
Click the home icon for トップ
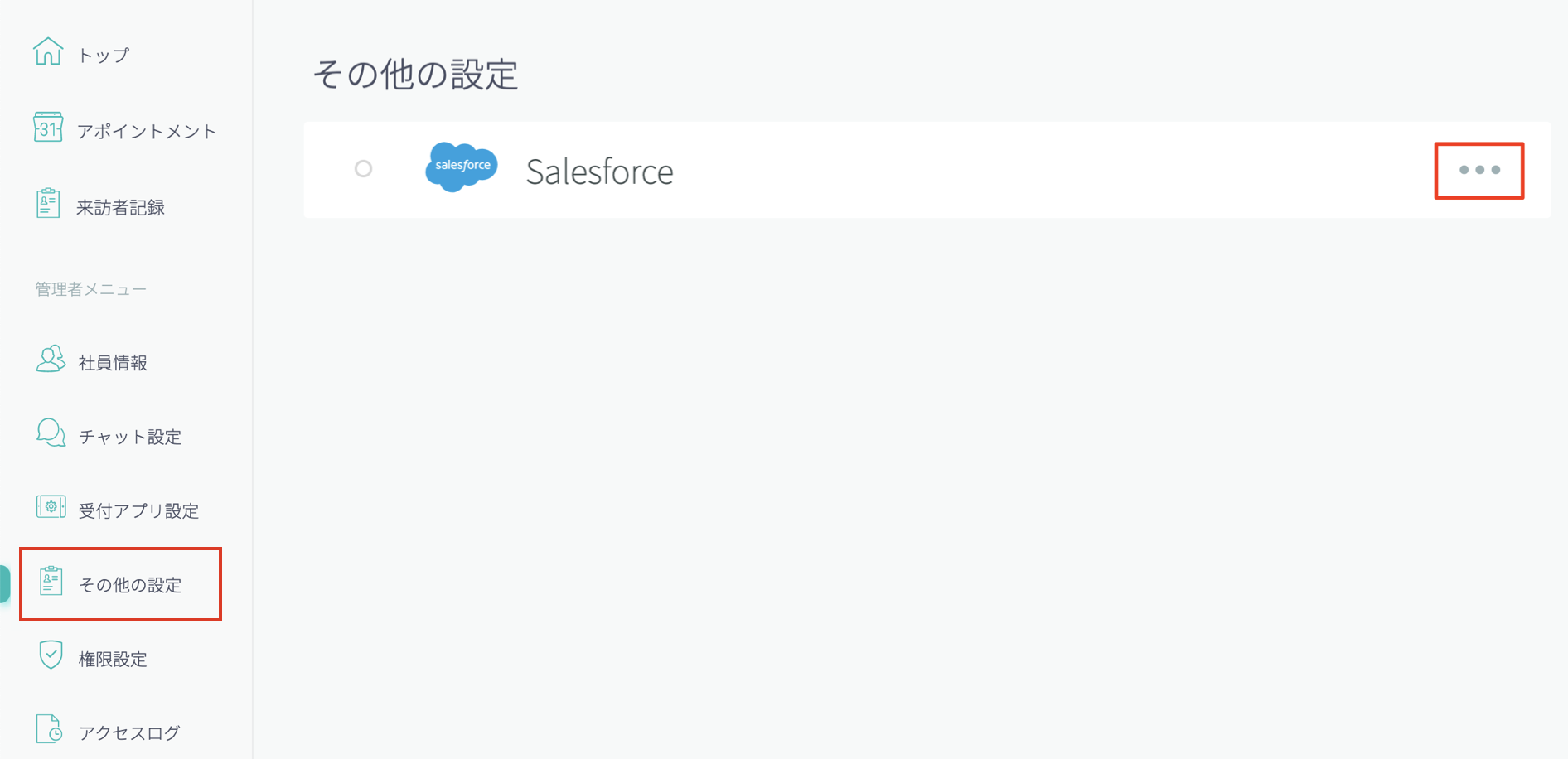click(48, 51)
